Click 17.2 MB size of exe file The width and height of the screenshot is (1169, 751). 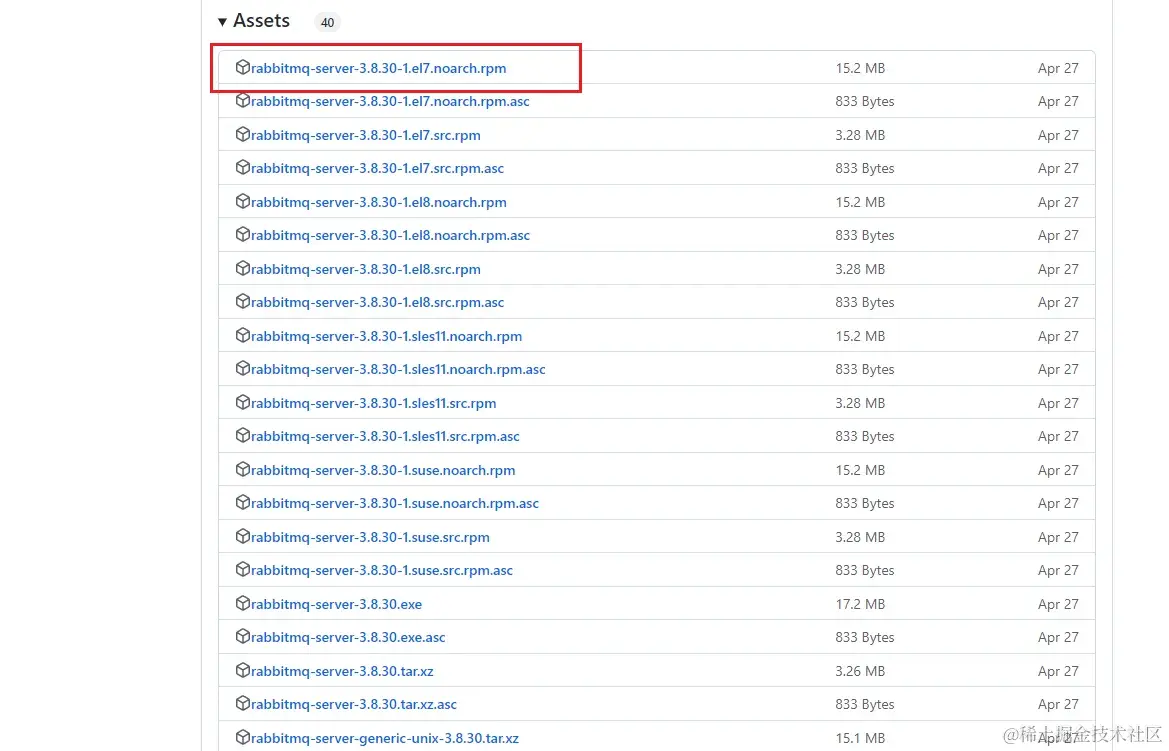(x=860, y=604)
